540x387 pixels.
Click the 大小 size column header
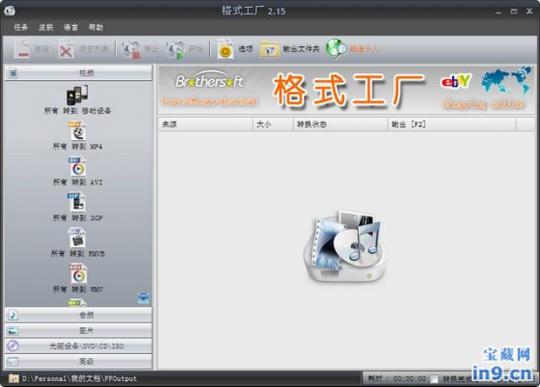[x=273, y=124]
